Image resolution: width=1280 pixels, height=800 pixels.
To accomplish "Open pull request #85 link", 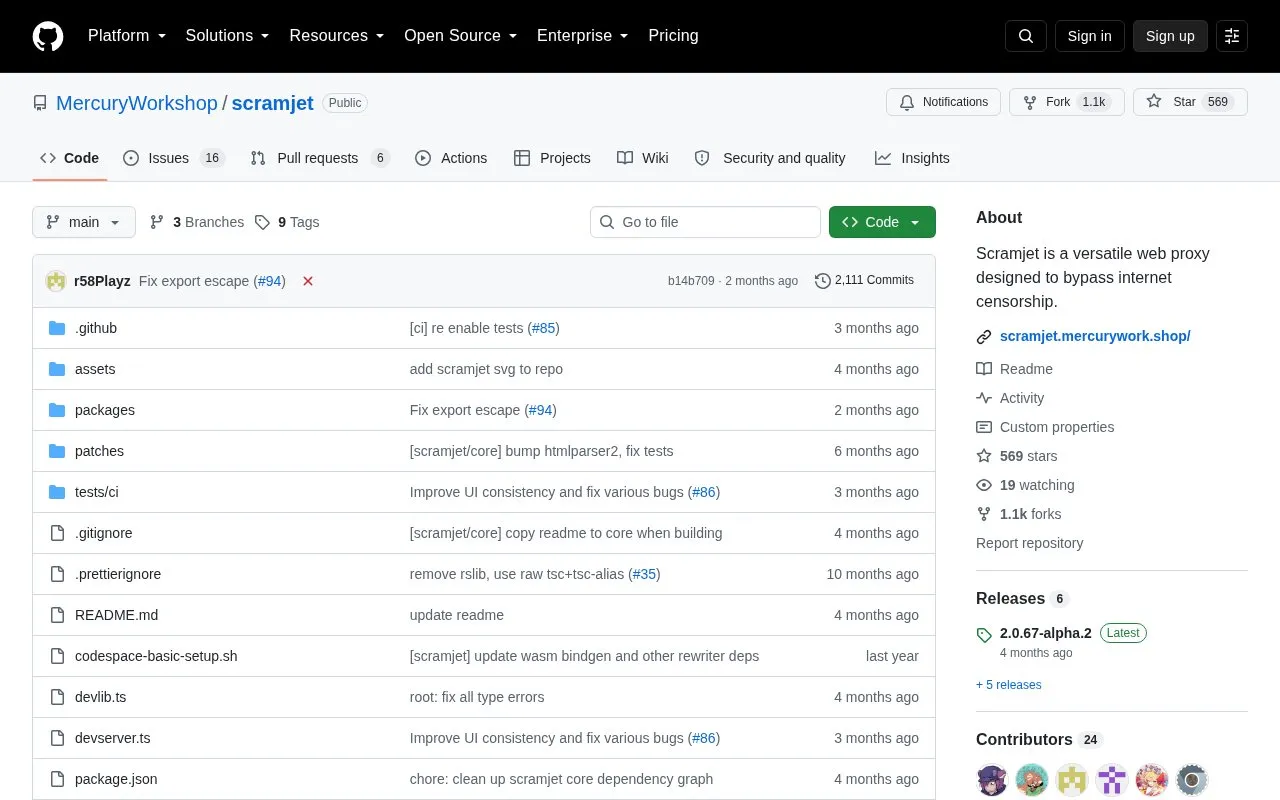I will point(544,328).
